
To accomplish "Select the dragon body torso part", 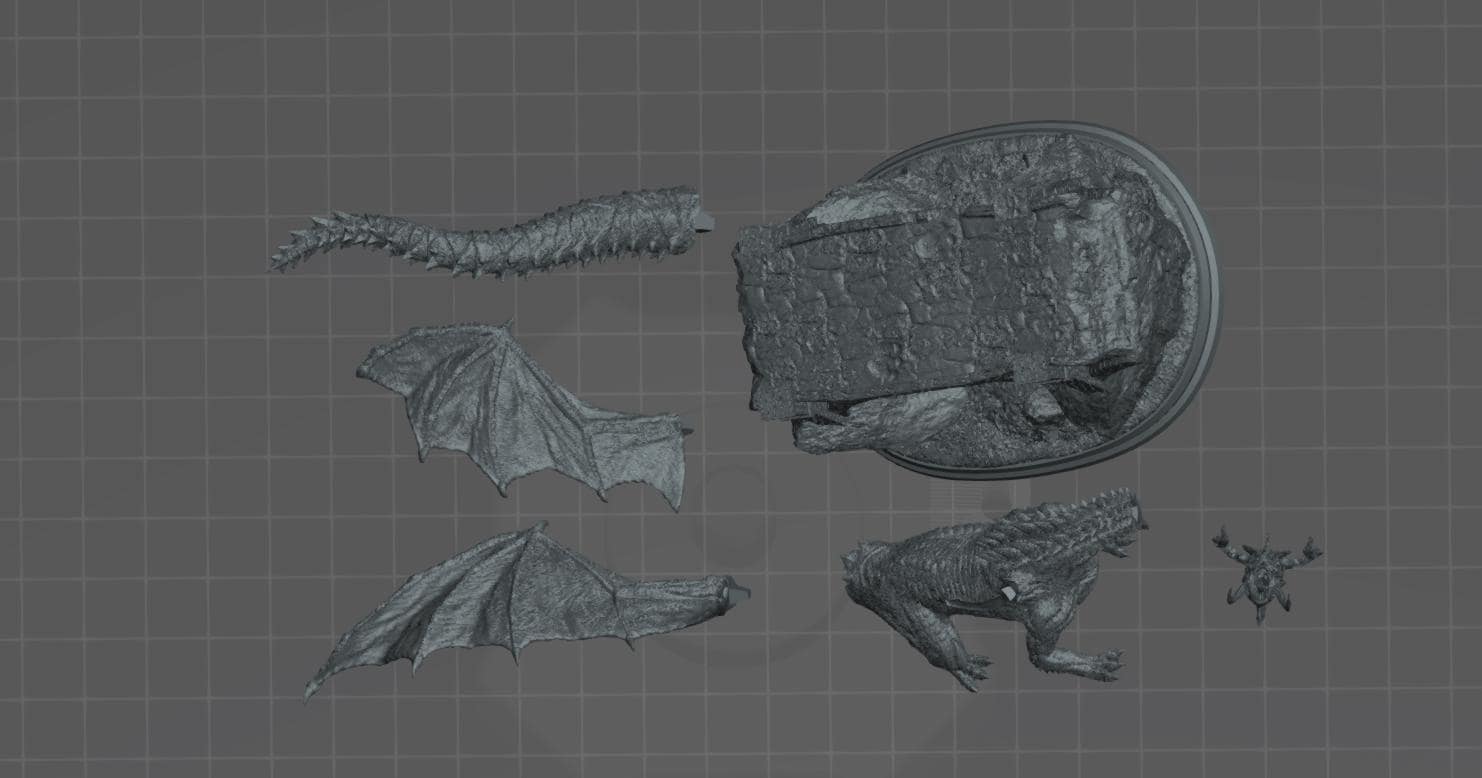I will 995,590.
